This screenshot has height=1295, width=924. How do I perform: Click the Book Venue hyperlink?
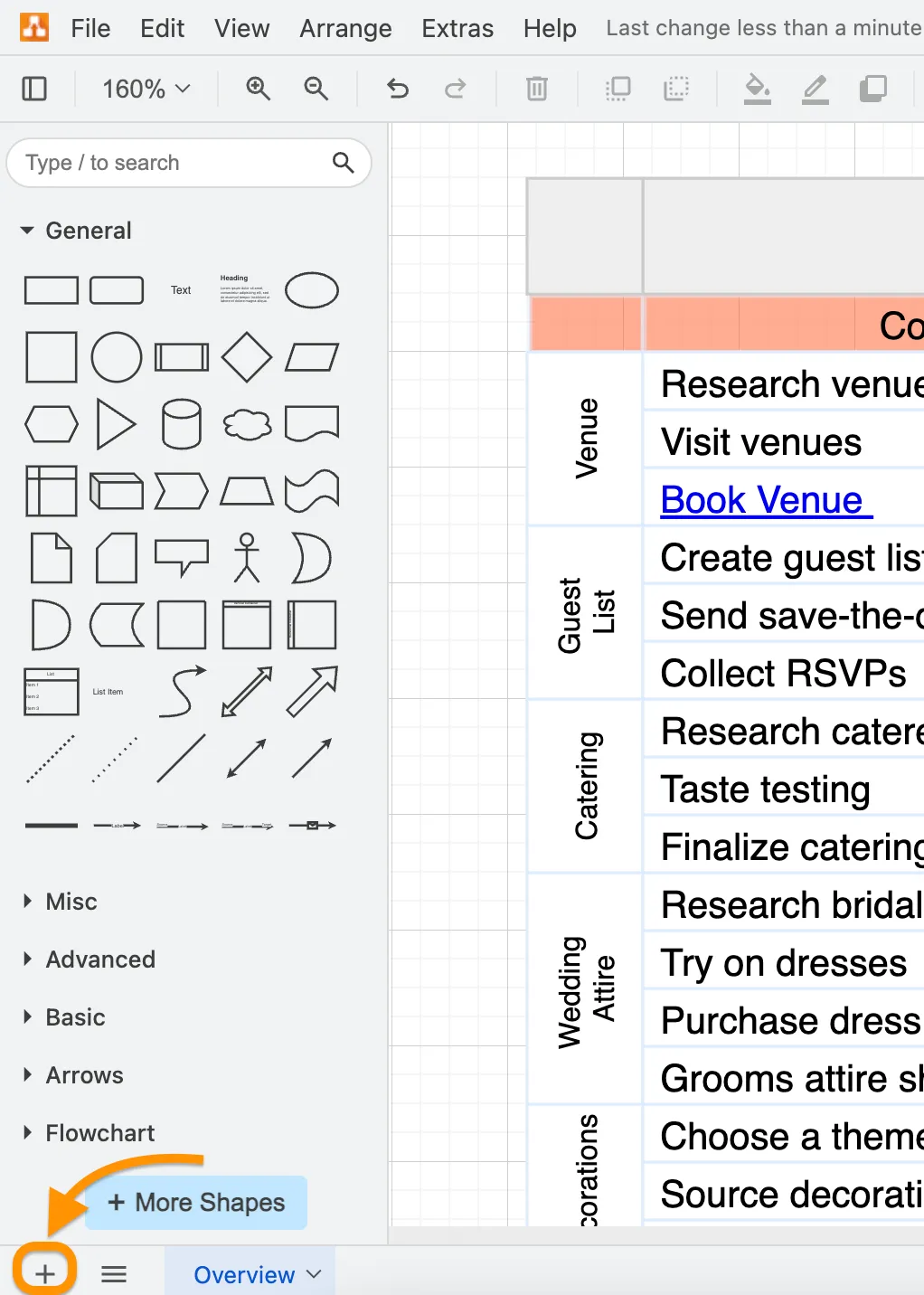pyautogui.click(x=765, y=499)
